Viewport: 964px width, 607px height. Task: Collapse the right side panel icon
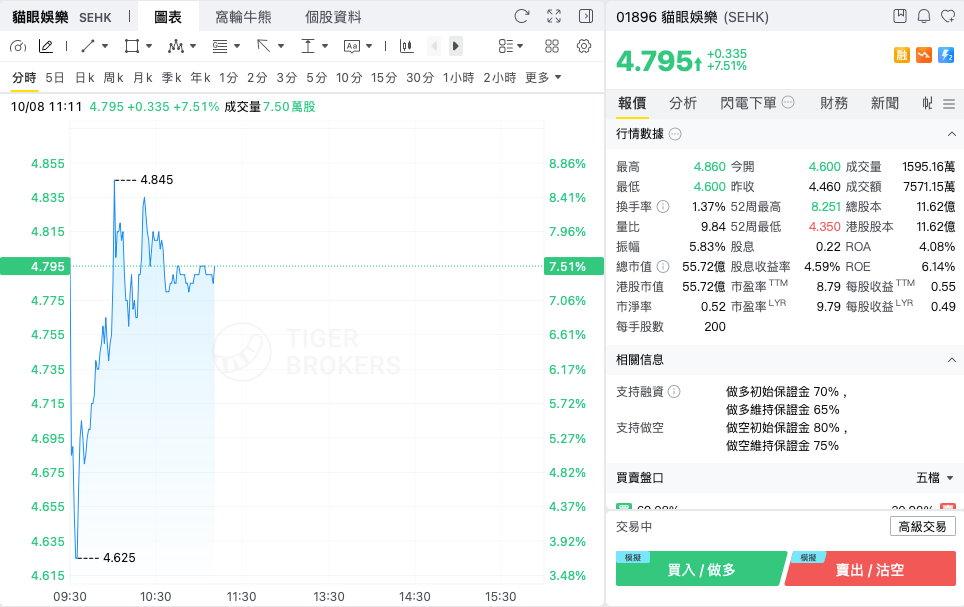click(x=586, y=17)
